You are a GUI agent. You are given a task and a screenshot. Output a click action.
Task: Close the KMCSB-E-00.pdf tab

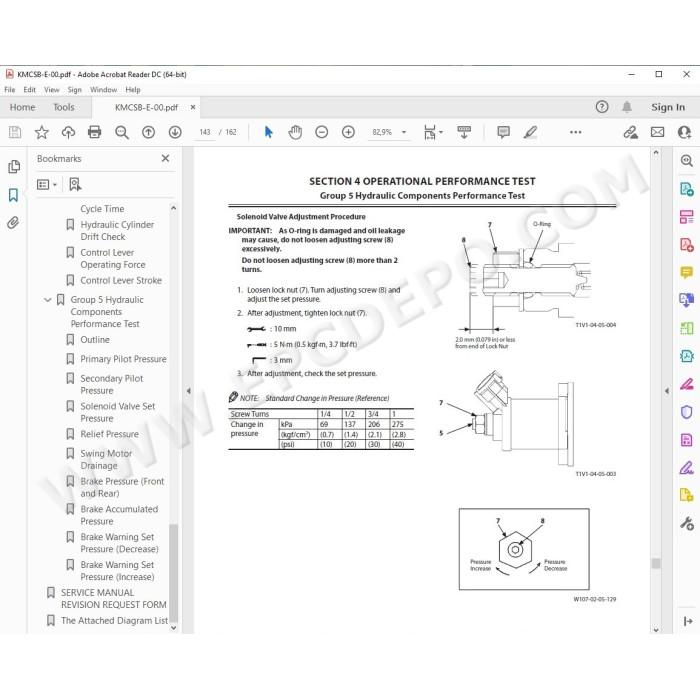[x=193, y=107]
